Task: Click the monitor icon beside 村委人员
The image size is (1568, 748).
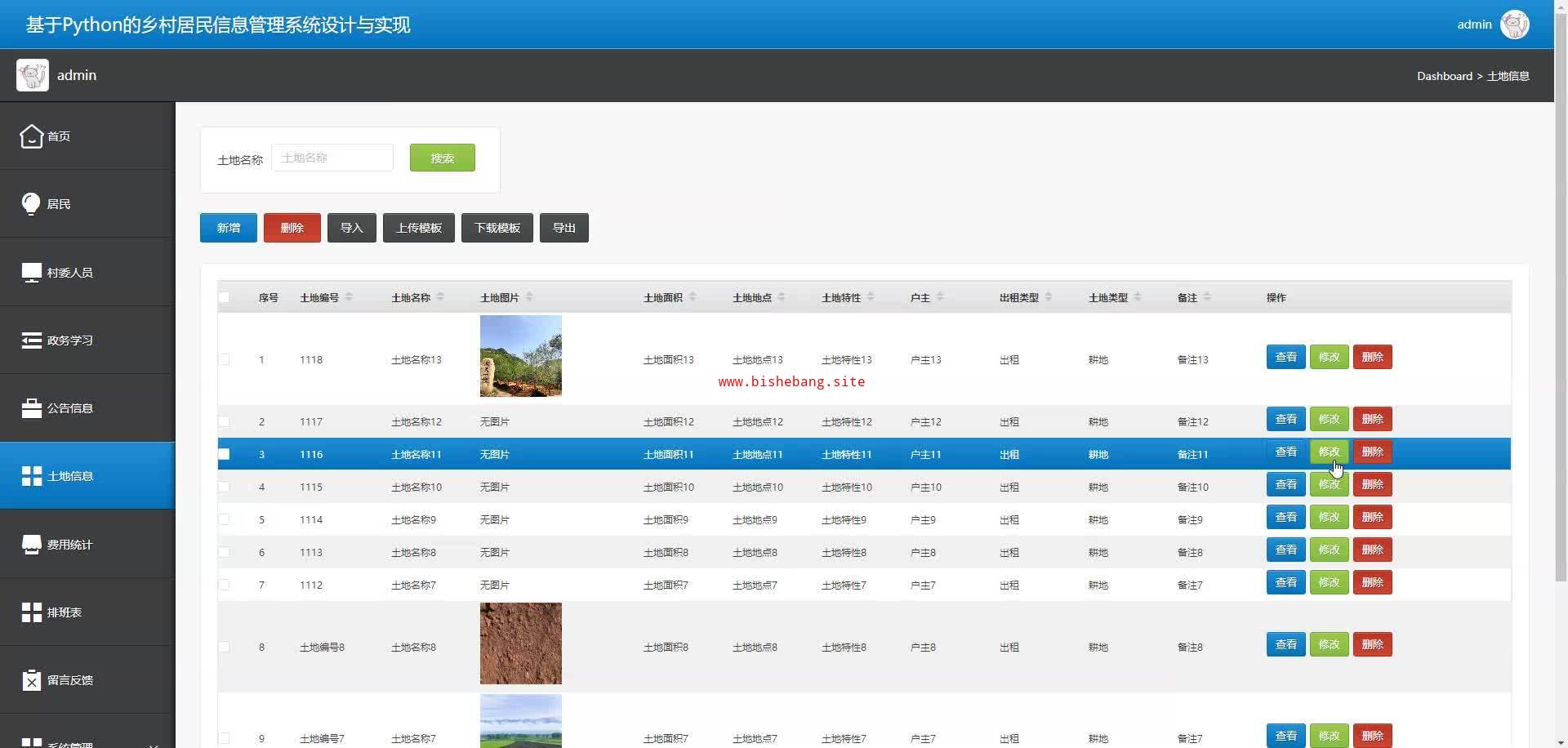Action: [x=31, y=273]
